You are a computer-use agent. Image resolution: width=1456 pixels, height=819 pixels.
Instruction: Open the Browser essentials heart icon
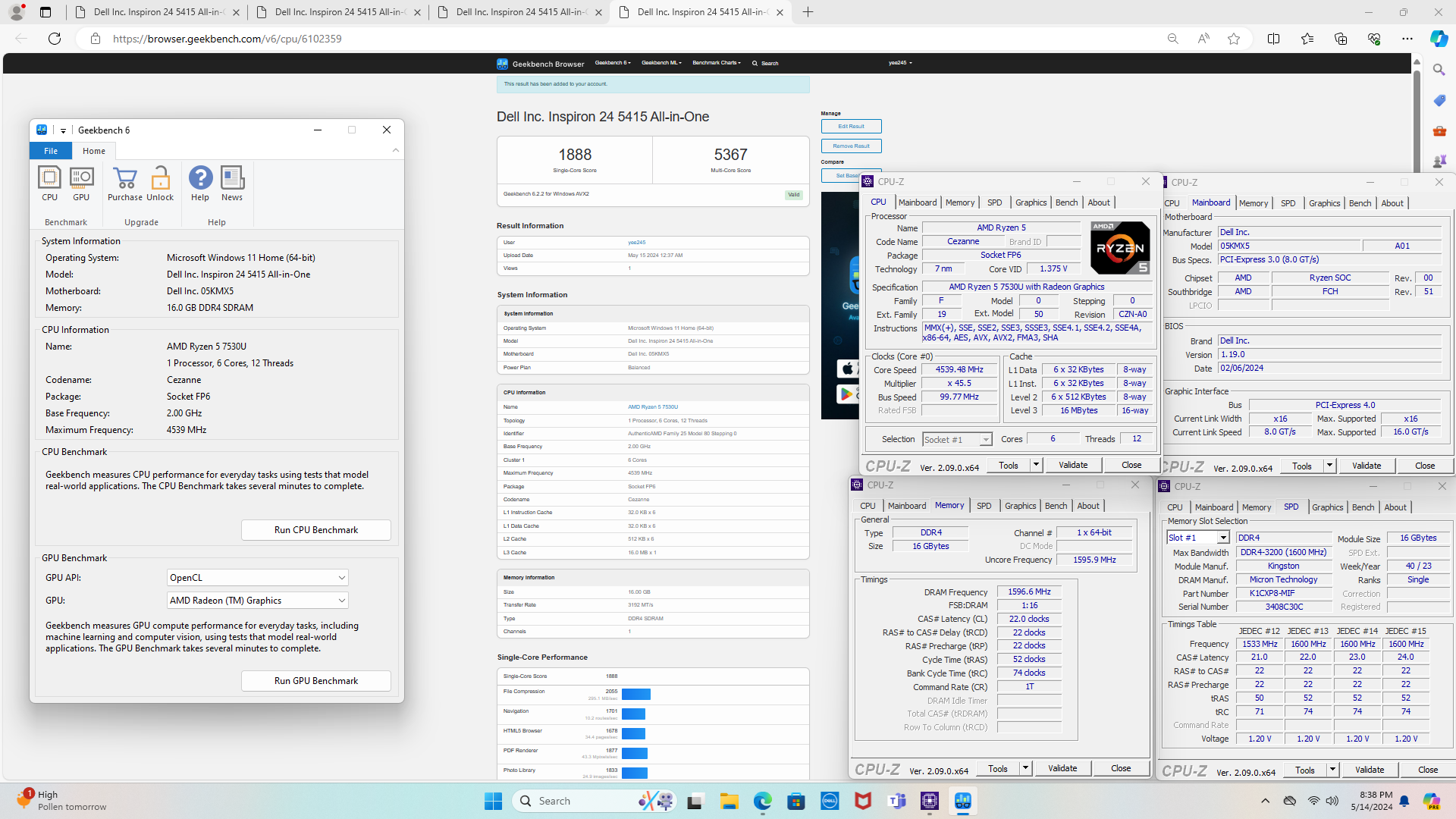[x=1374, y=39]
